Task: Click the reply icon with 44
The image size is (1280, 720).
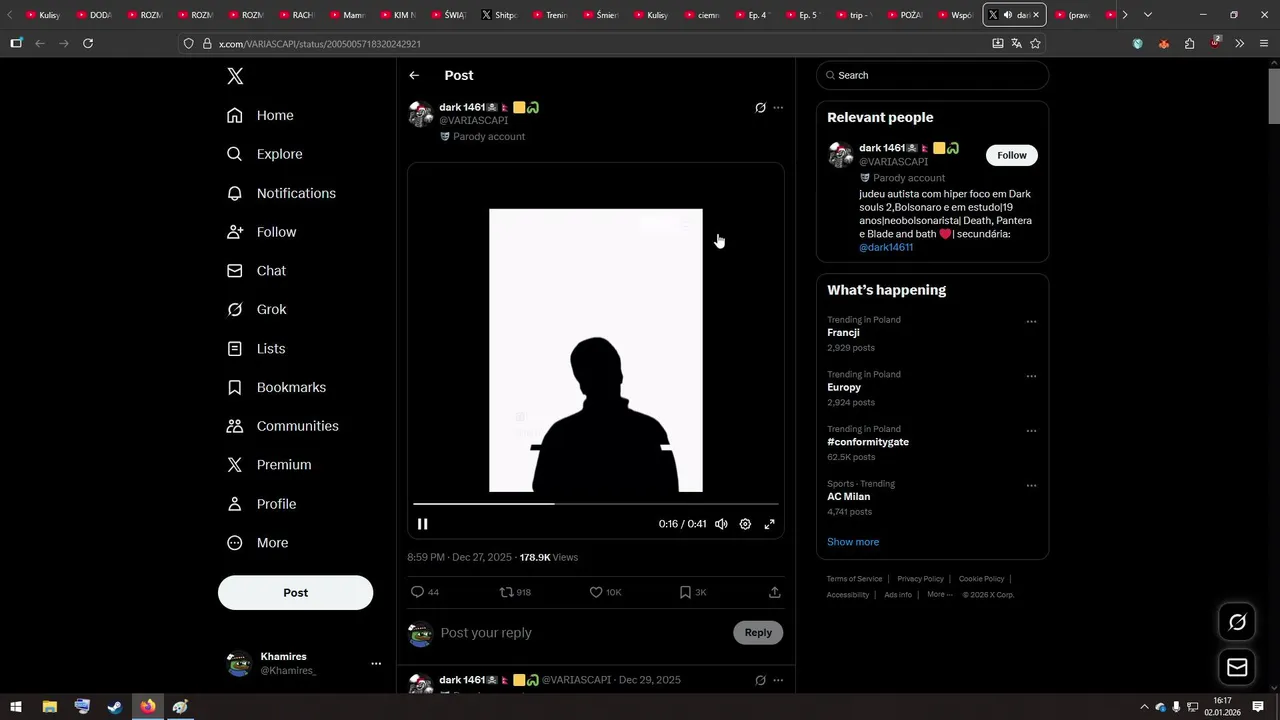Action: (418, 592)
